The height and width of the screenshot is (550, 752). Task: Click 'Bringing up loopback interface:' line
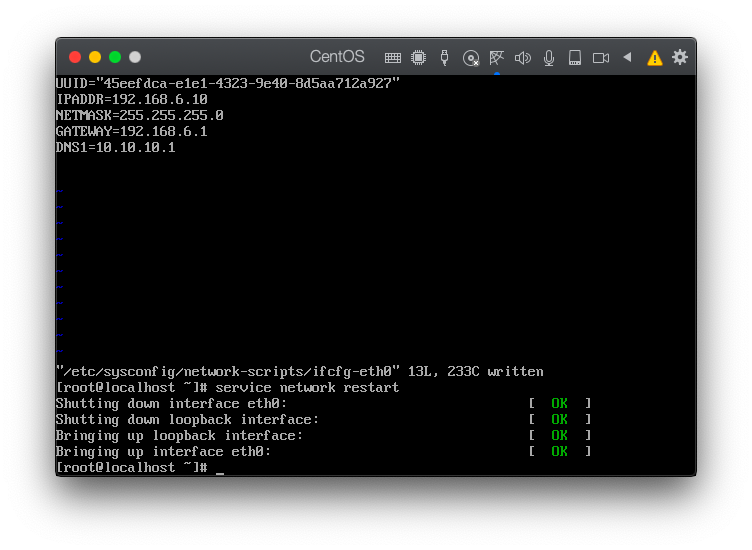[179, 435]
